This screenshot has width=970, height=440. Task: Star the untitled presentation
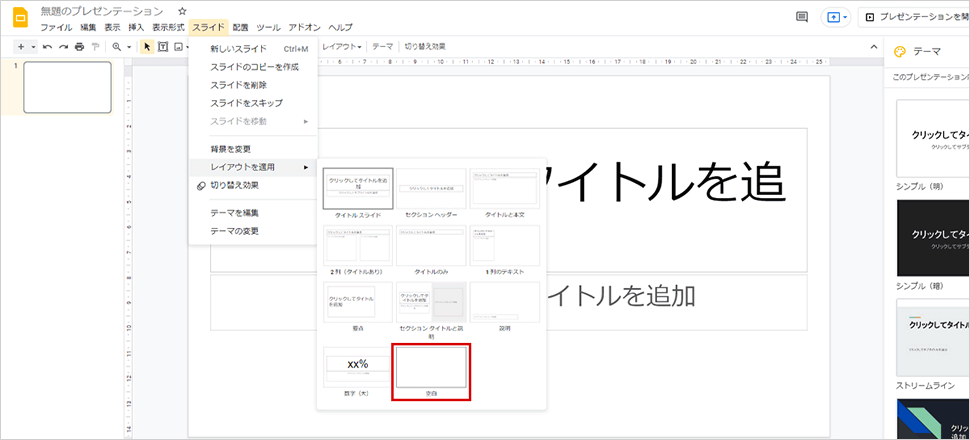tap(182, 12)
